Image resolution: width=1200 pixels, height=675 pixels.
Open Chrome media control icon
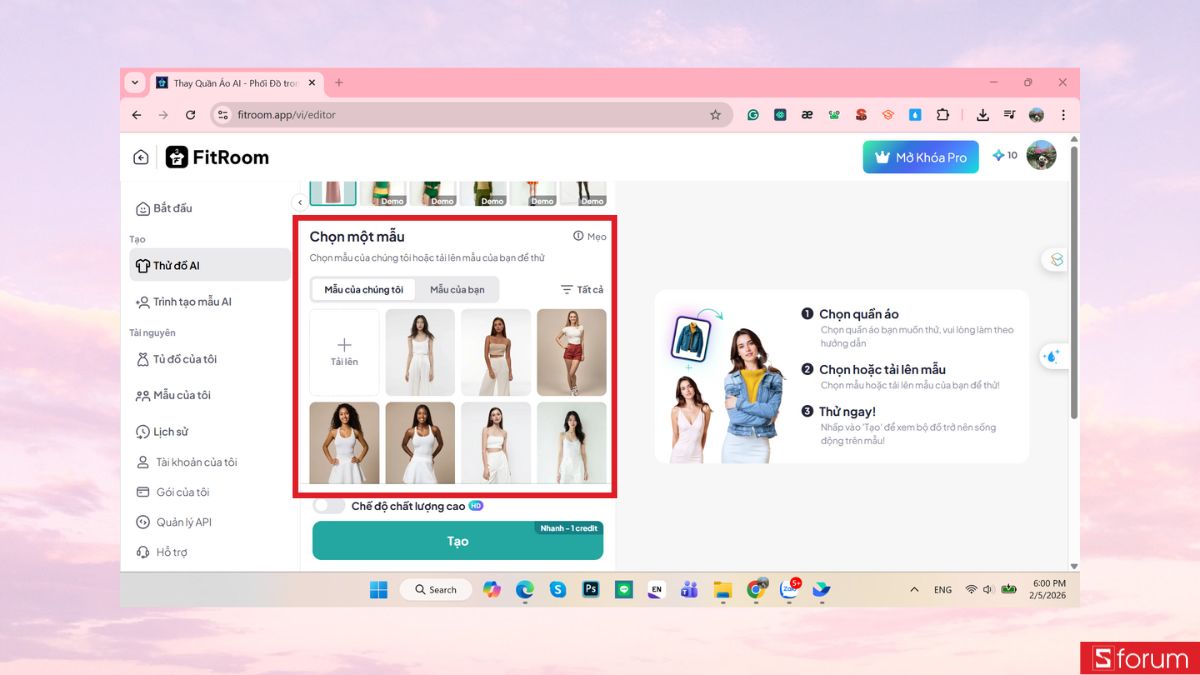pos(1009,115)
